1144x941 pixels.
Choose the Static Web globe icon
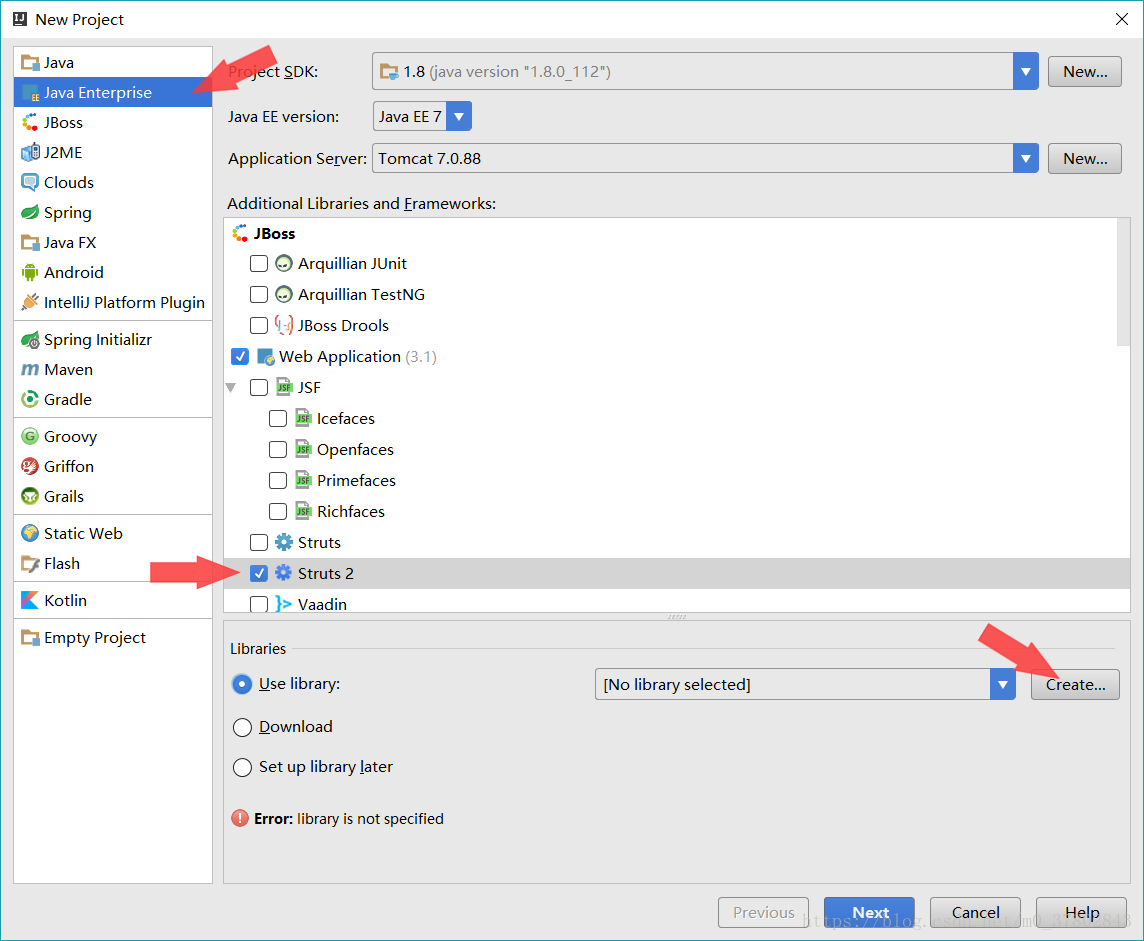coord(30,533)
